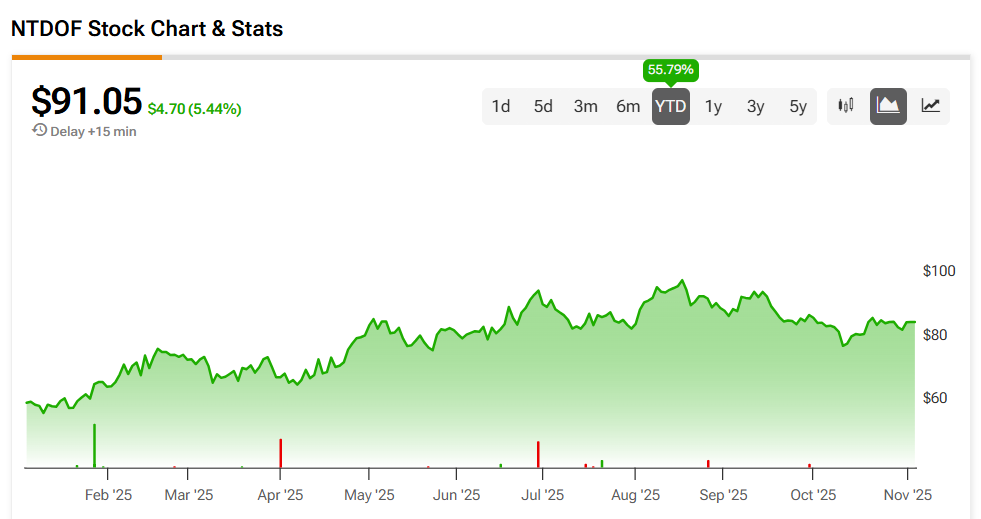Choose the 6m time range

[628, 106]
